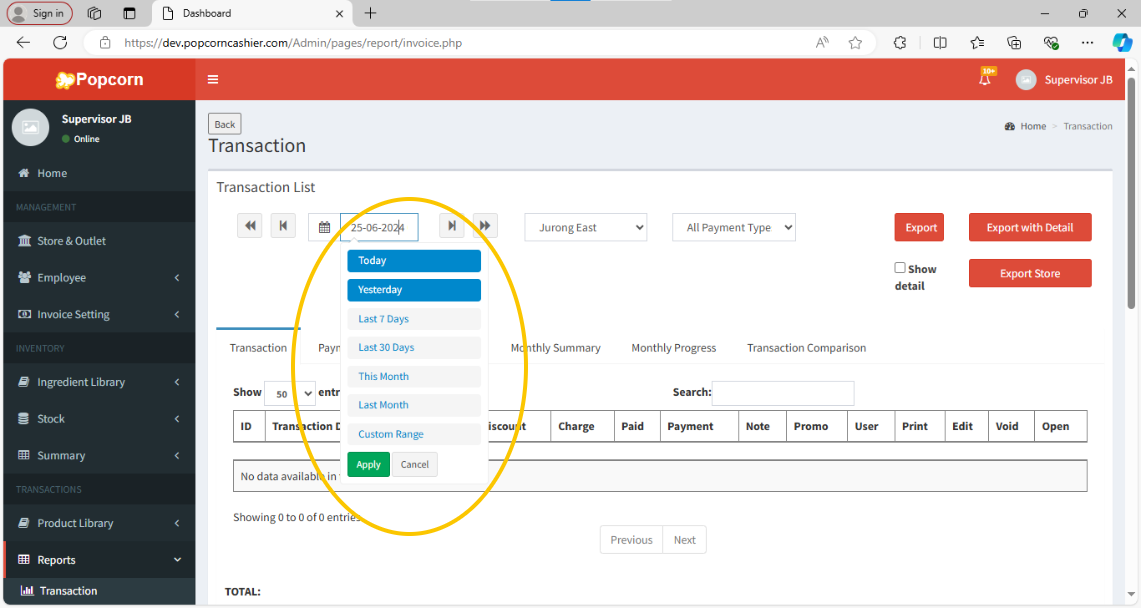Click the date input field
This screenshot has width=1141, height=608.
point(379,228)
